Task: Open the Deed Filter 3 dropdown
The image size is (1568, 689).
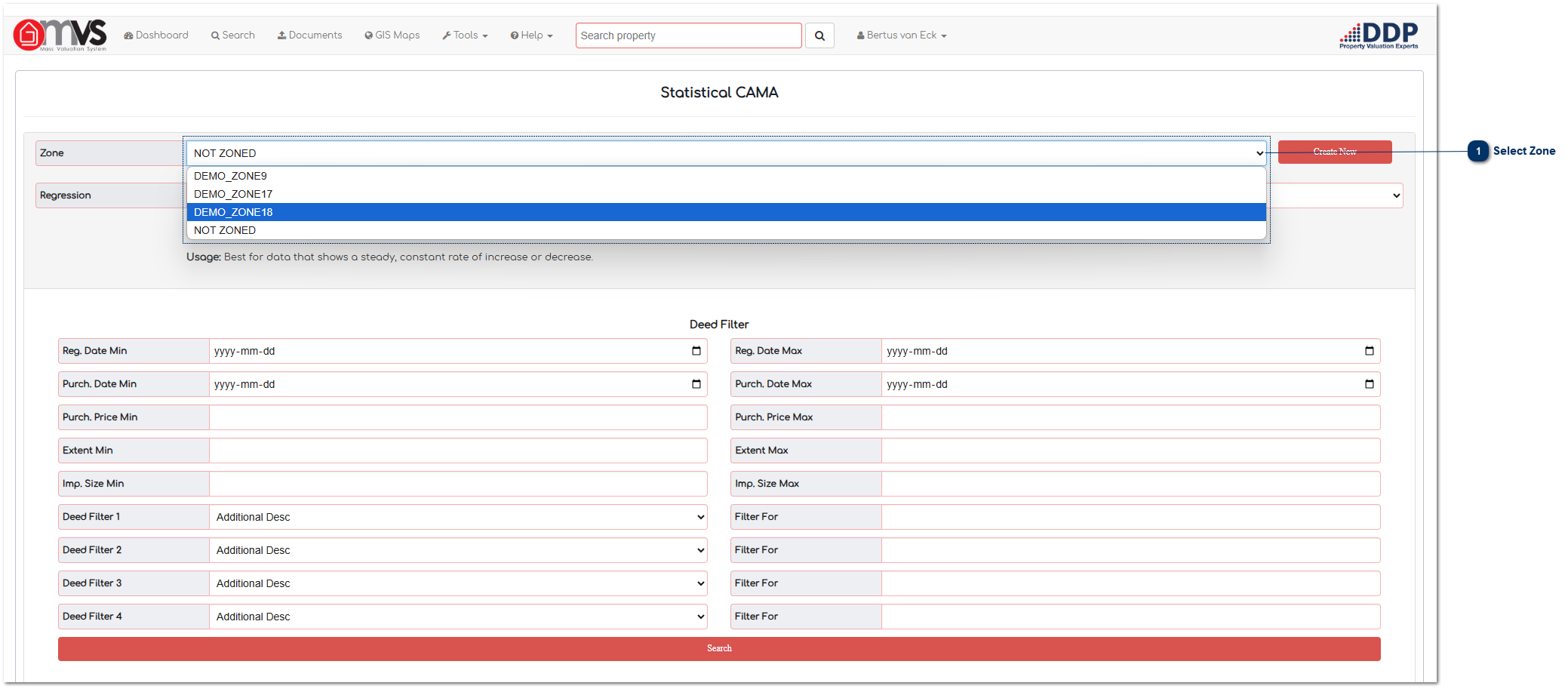Action: [458, 583]
